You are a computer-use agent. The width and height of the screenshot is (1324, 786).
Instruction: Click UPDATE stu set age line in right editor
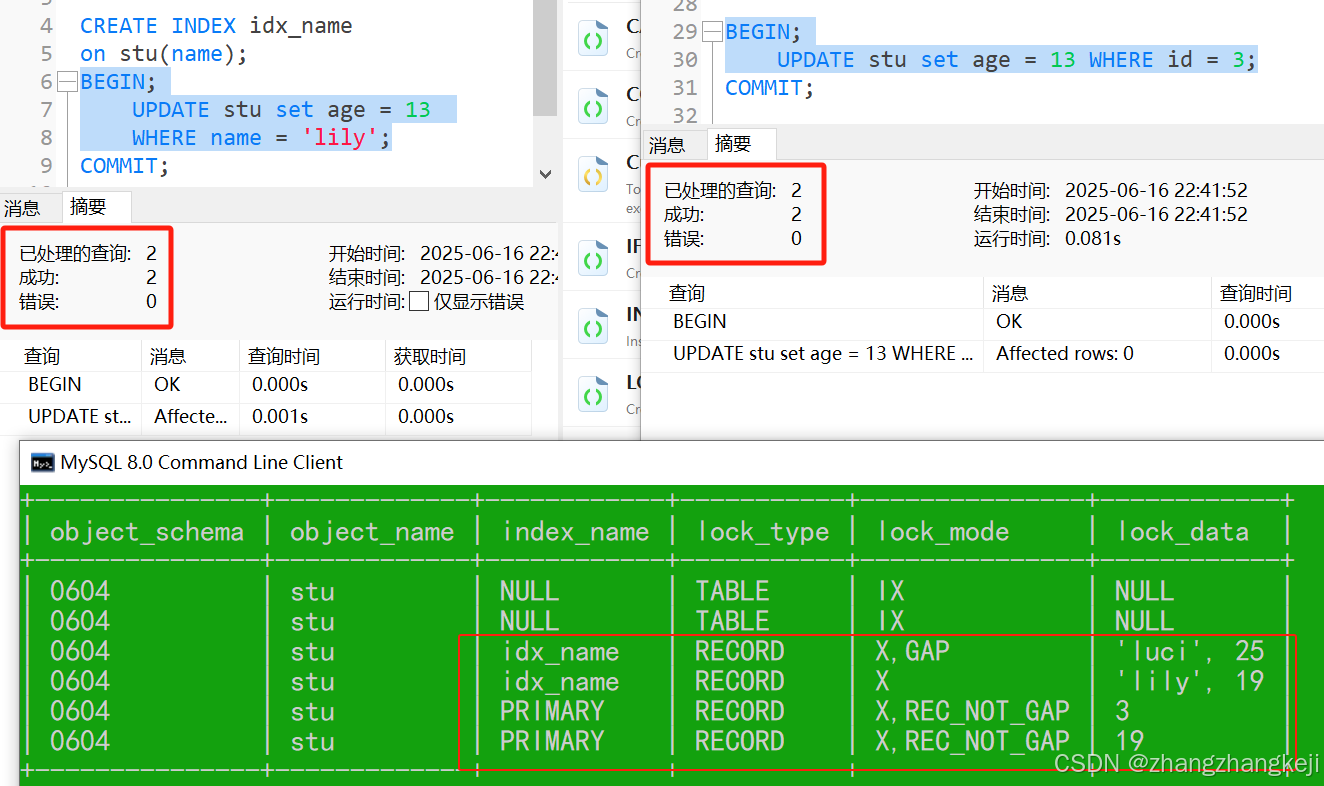pyautogui.click(x=1016, y=60)
